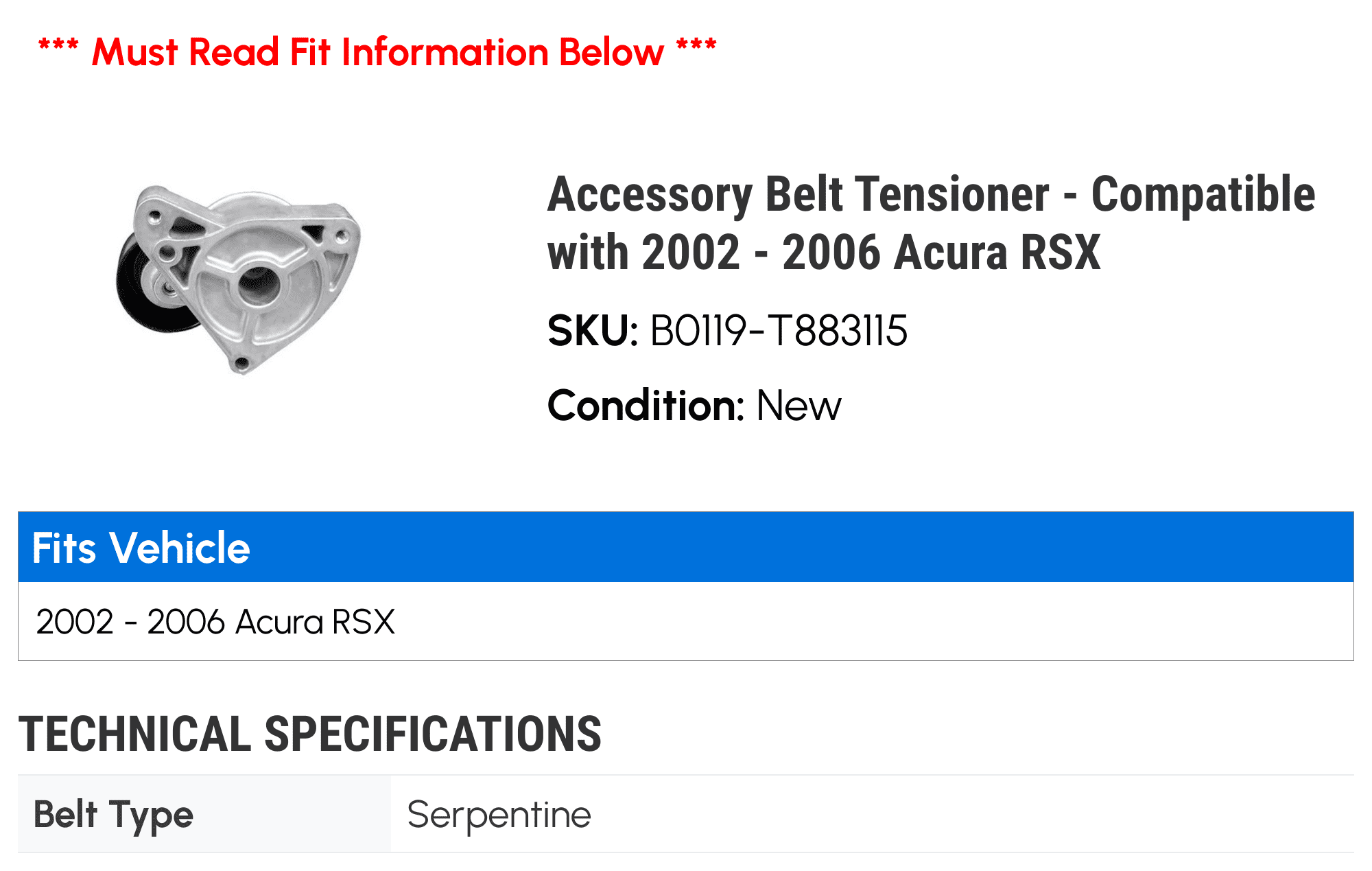Click the 2002 - 2006 Acura RSX table row

tap(686, 621)
